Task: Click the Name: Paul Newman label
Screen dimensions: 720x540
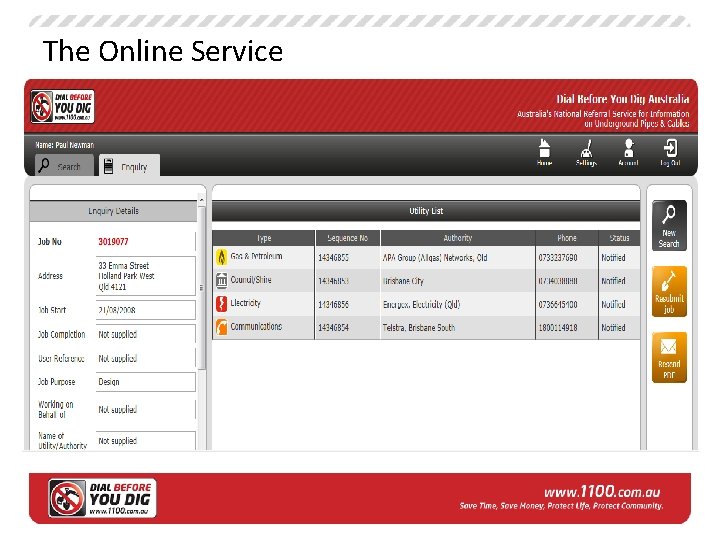Action: (65, 145)
